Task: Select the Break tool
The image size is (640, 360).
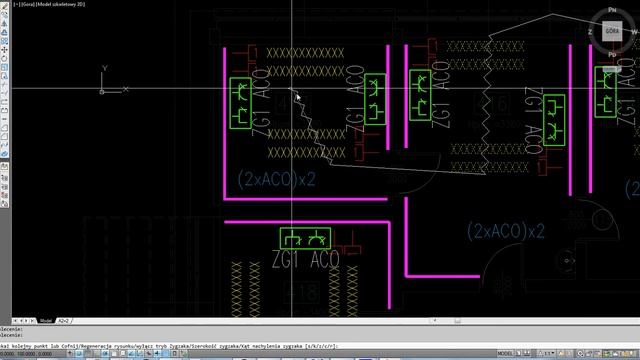Action: pos(5,111)
